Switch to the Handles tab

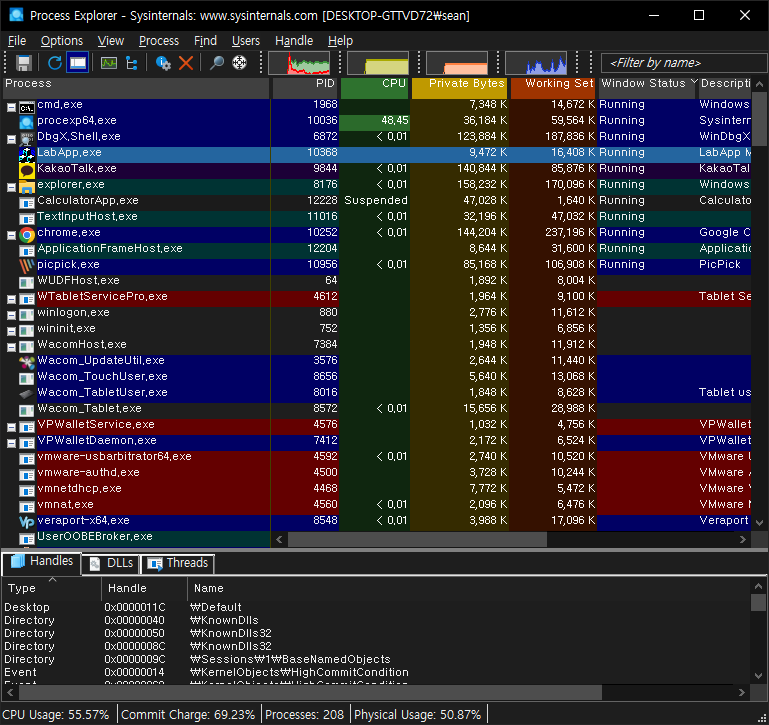[x=41, y=562]
